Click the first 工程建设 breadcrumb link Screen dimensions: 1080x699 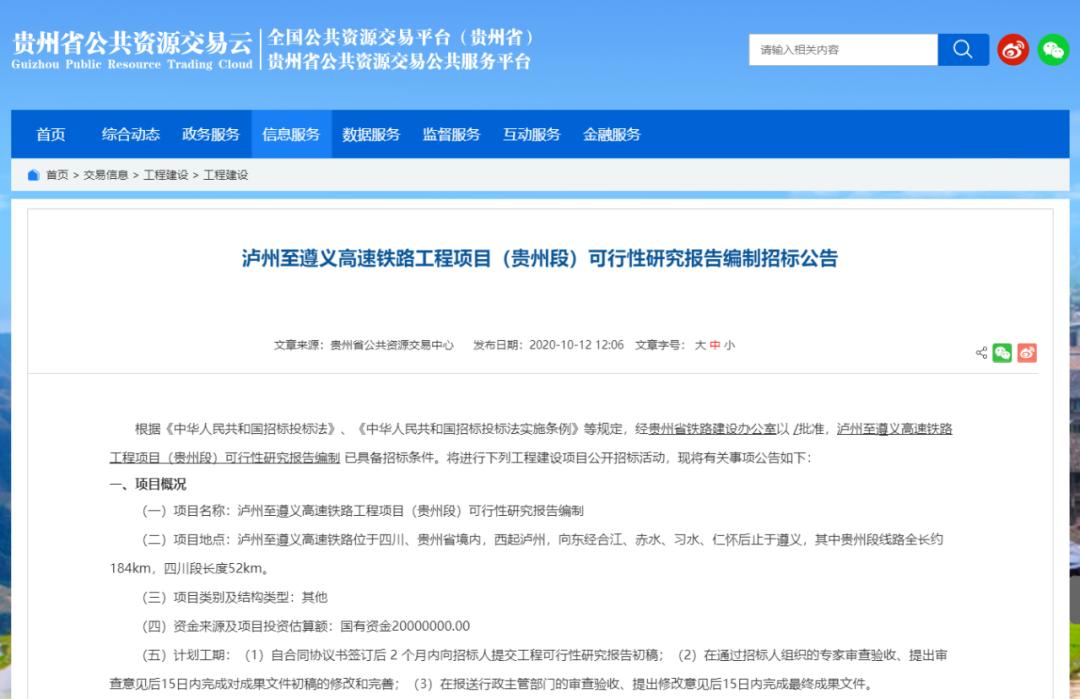[x=165, y=175]
